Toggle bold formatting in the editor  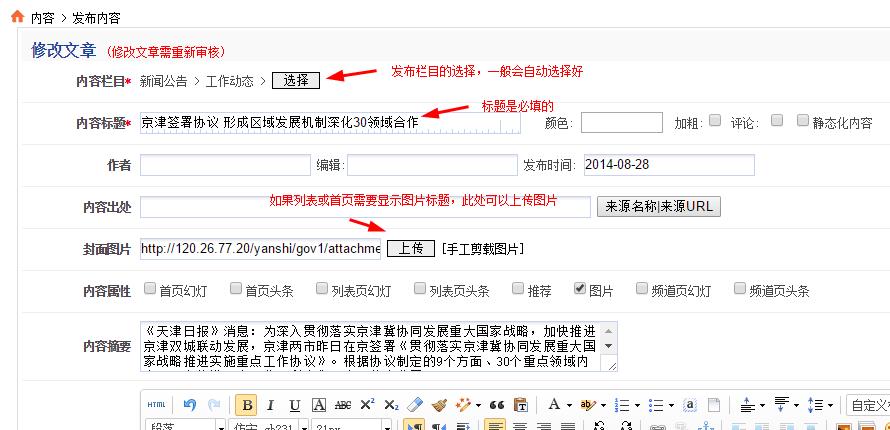(x=246, y=405)
